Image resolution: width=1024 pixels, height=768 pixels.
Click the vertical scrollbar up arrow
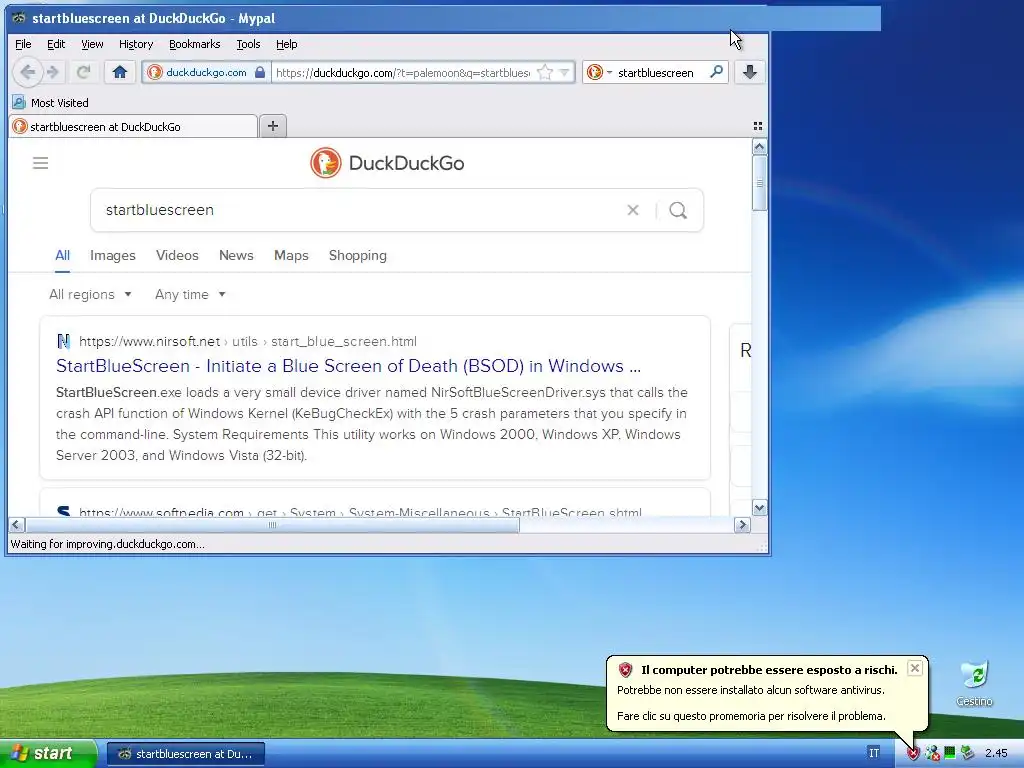coord(759,147)
